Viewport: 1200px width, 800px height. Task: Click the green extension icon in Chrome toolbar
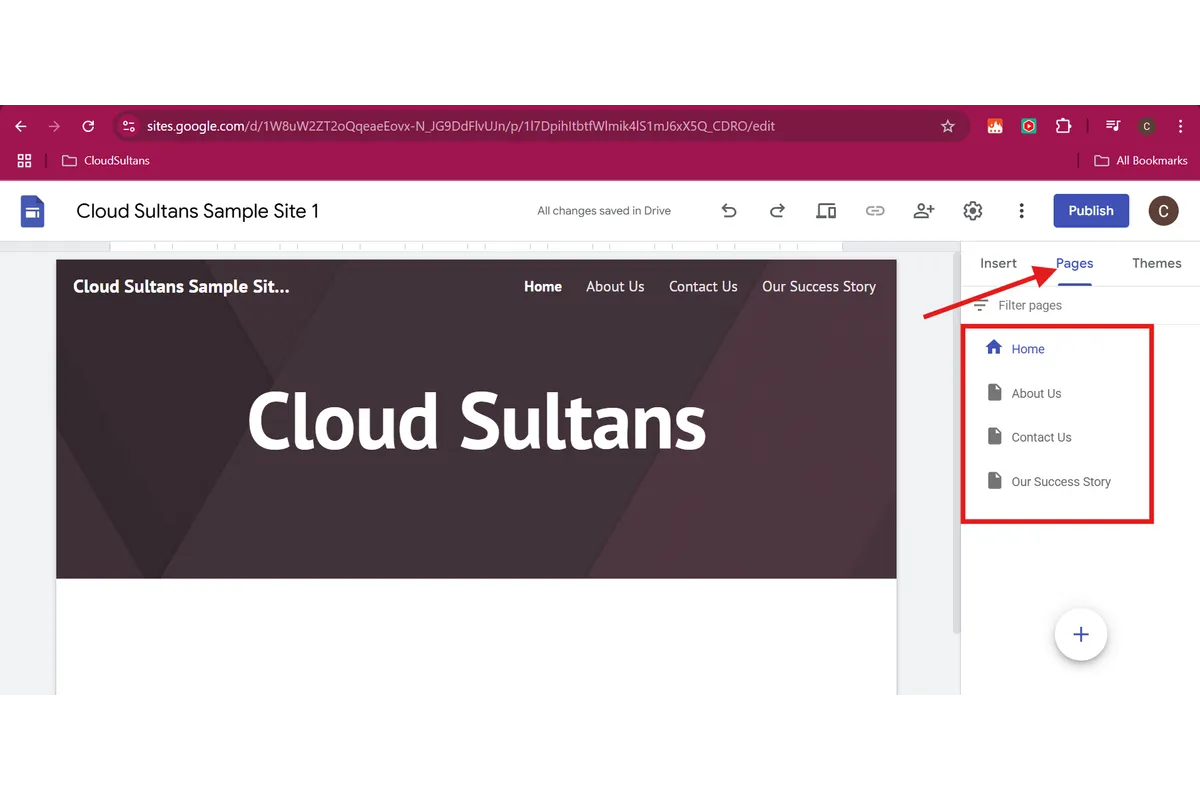[1029, 126]
